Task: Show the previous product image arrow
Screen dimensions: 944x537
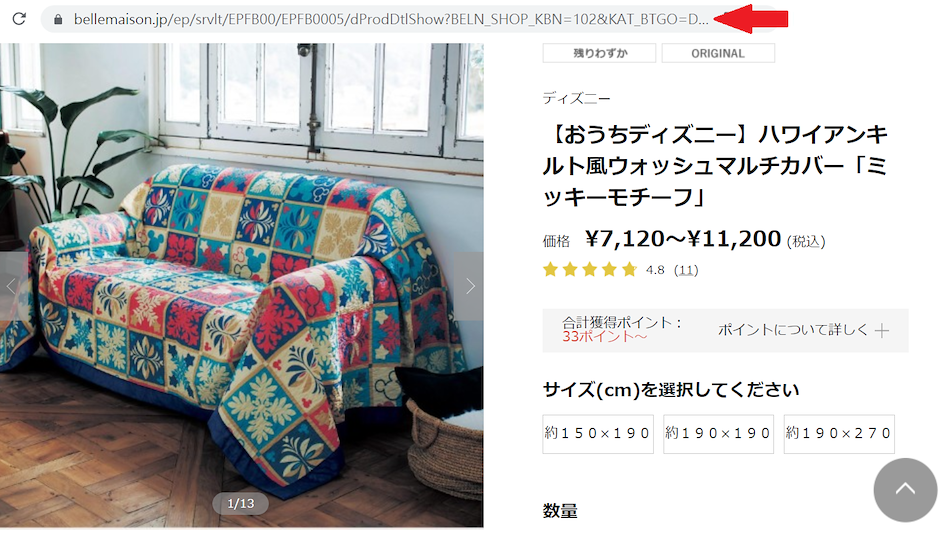Action: click(11, 286)
